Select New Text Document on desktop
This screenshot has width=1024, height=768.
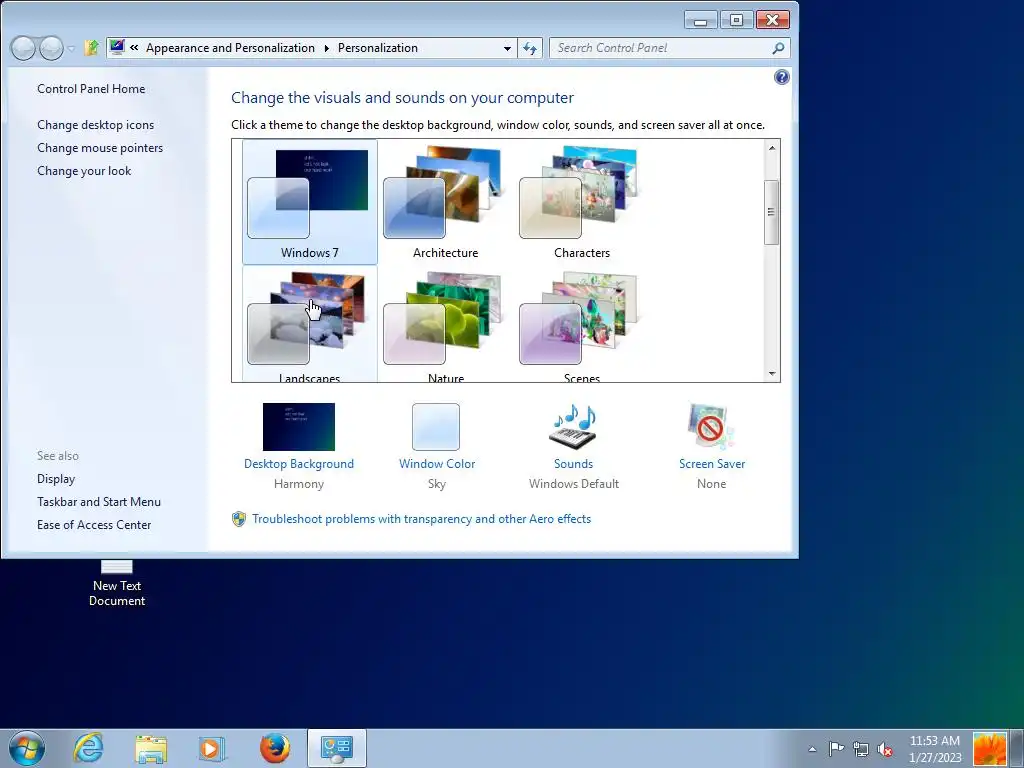117,584
